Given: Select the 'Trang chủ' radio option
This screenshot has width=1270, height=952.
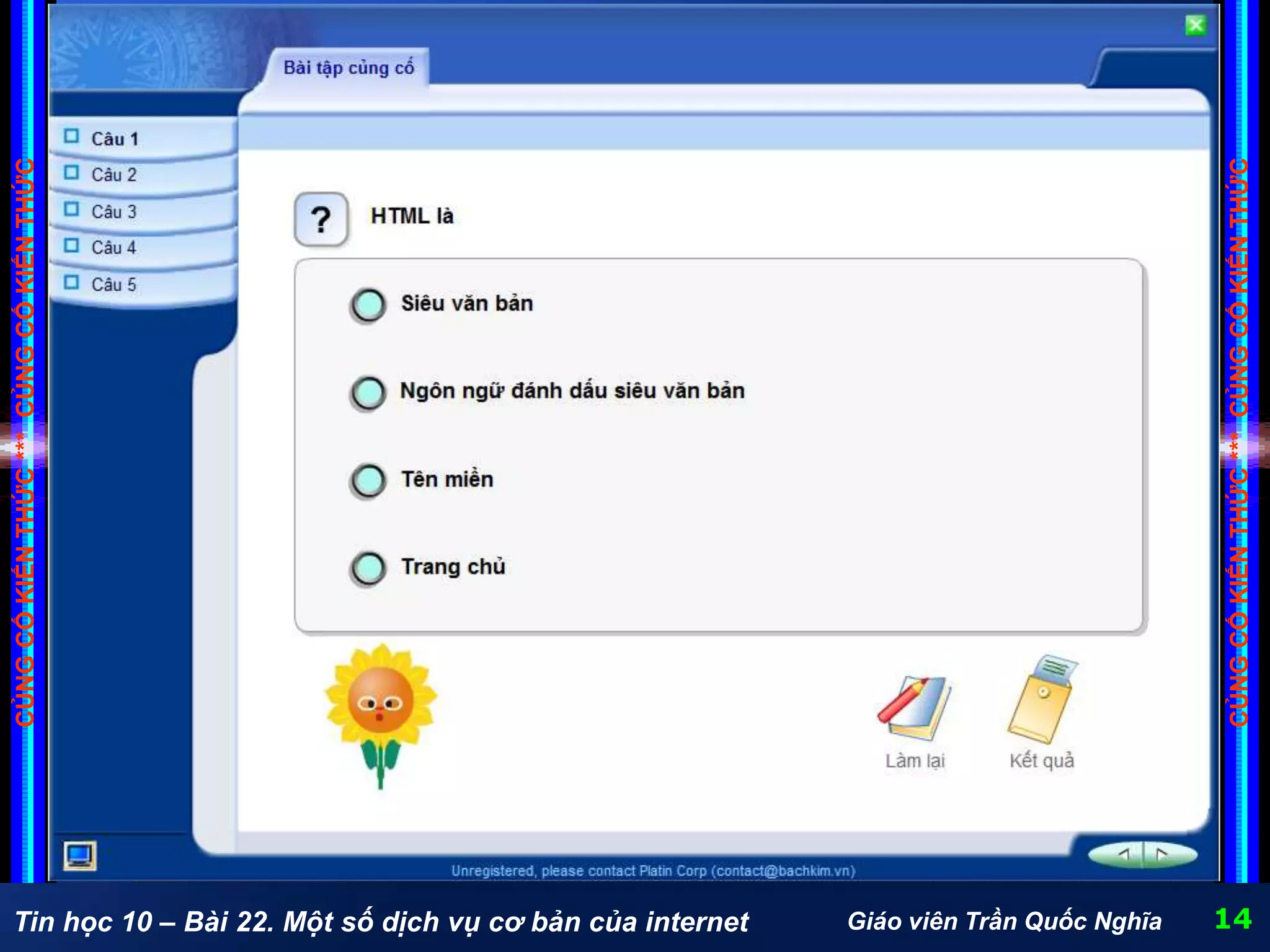Looking at the screenshot, I should pyautogui.click(x=368, y=568).
